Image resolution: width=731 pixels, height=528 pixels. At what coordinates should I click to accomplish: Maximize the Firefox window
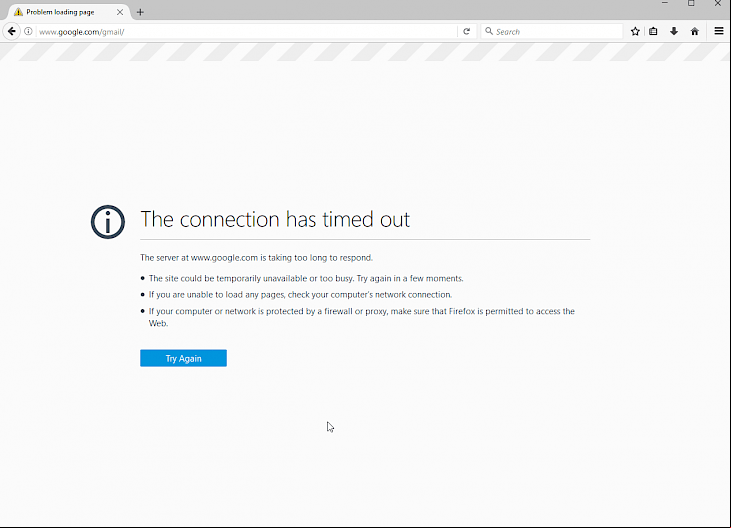[691, 4]
